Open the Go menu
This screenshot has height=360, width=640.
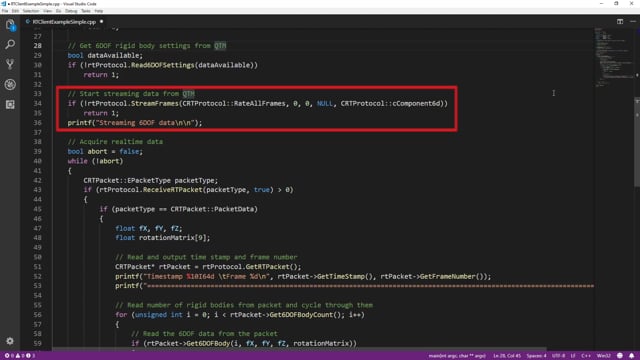click(58, 11)
